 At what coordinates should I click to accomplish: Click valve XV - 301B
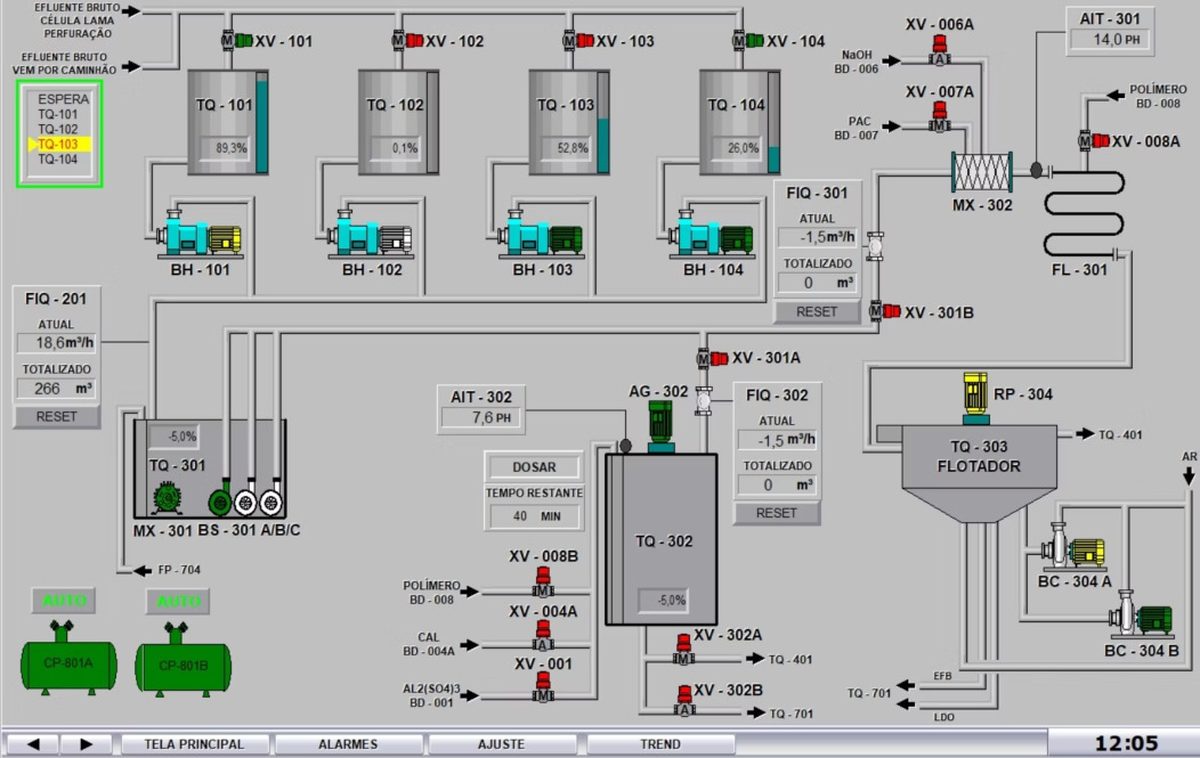885,311
